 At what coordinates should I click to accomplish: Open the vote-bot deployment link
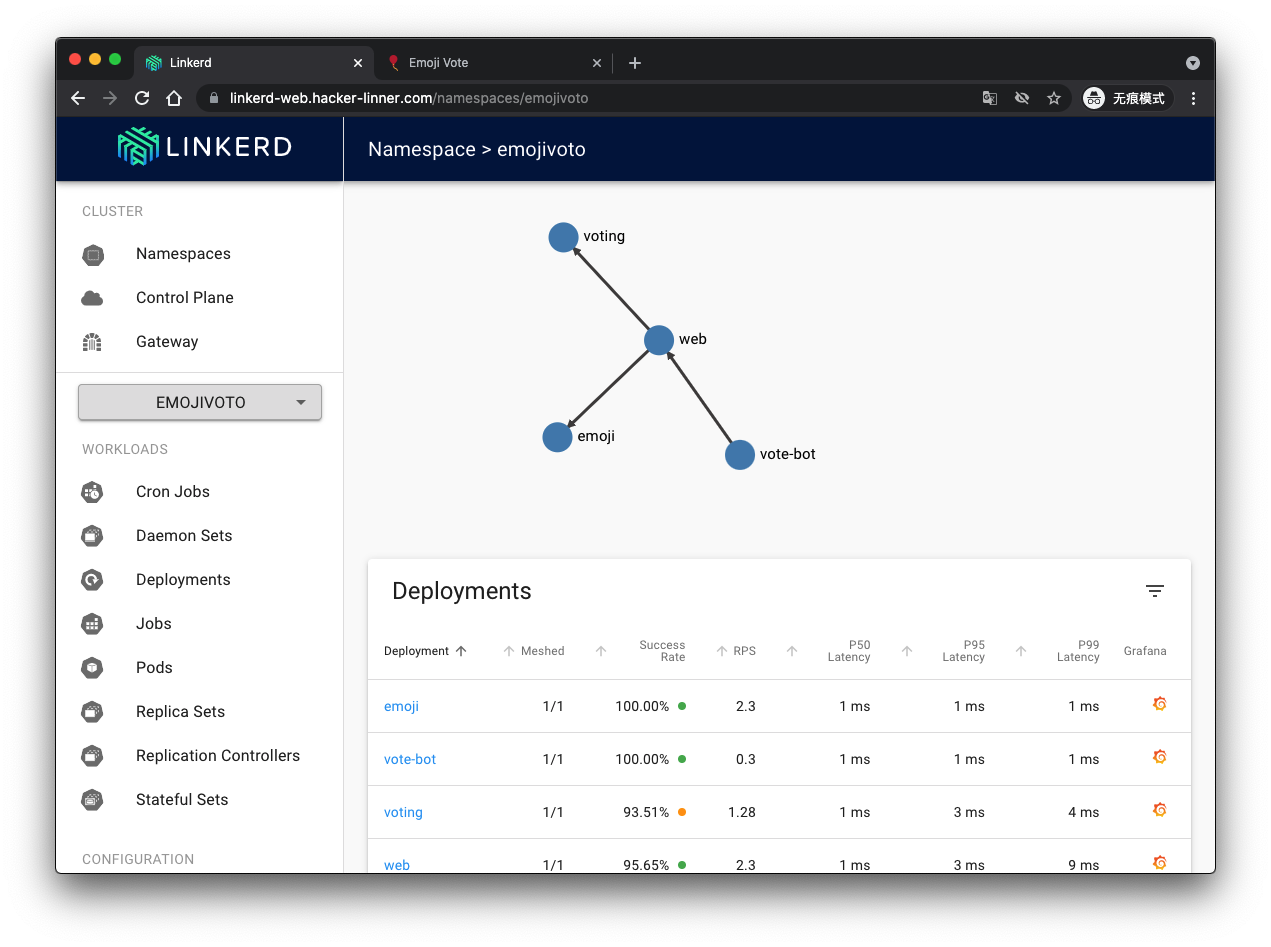click(410, 759)
